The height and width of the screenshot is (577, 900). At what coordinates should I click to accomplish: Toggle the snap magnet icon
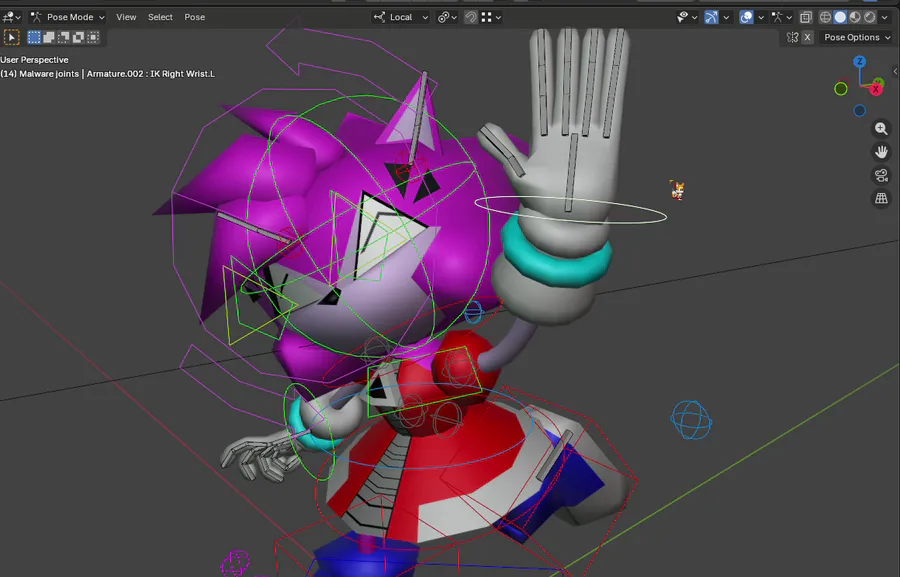471,17
